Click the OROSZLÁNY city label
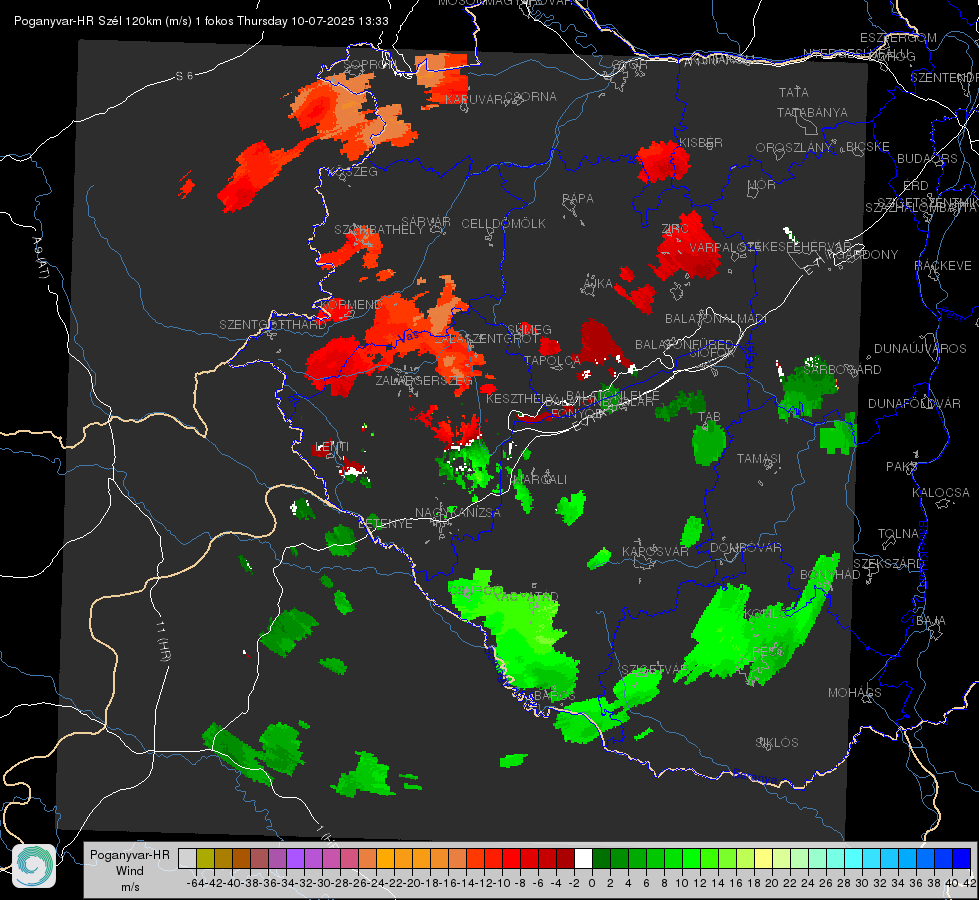Image resolution: width=979 pixels, height=900 pixels. [794, 148]
